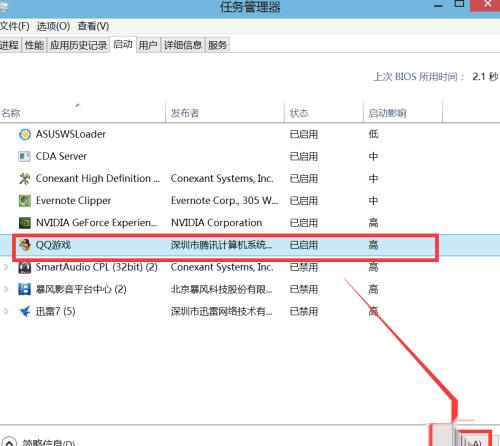The height and width of the screenshot is (446, 500).
Task: Click publisher 北京暴风科技股份有限...
Action: [221, 289]
